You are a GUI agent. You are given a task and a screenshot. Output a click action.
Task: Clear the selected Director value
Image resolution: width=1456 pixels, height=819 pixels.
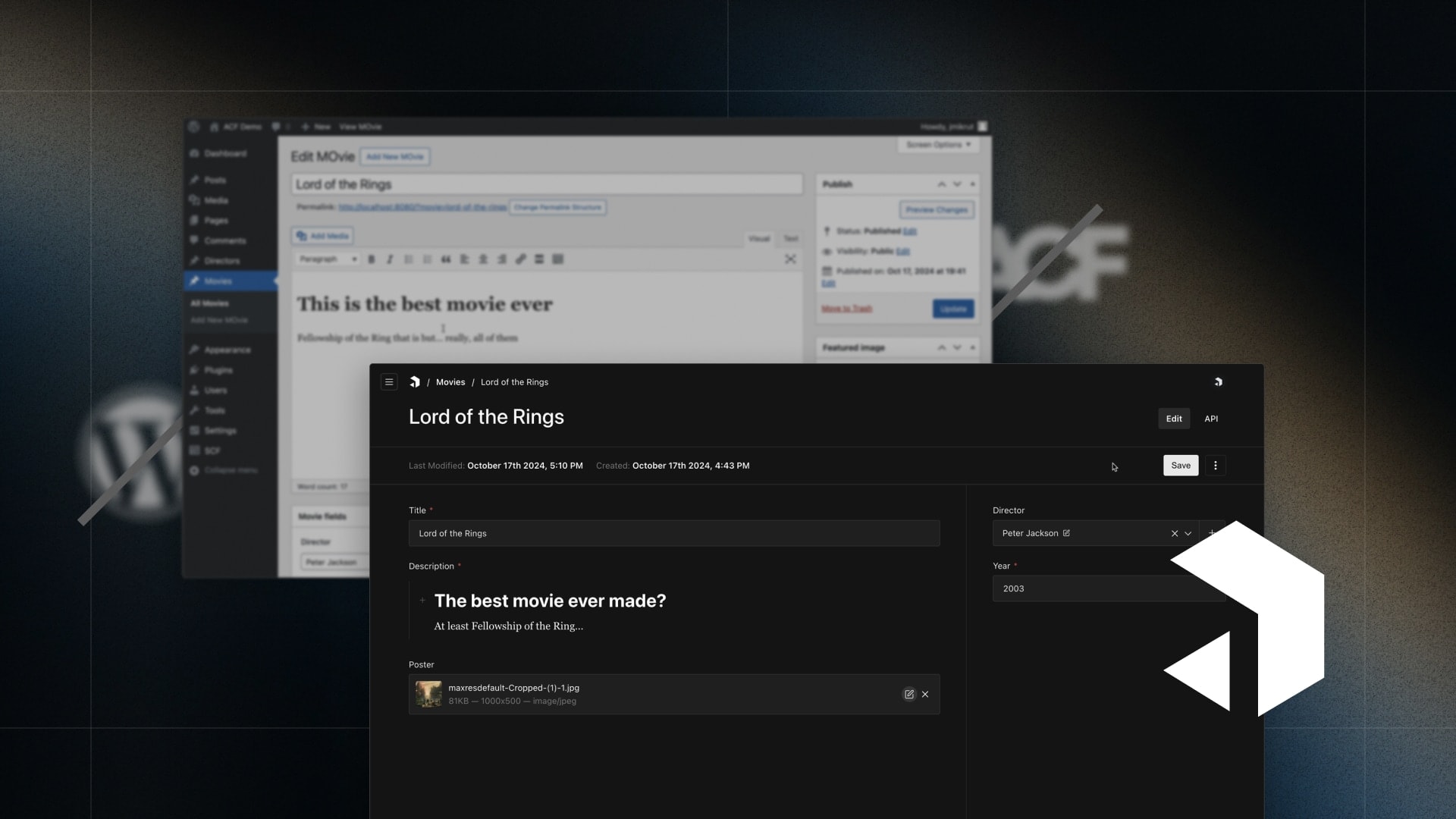point(1175,534)
